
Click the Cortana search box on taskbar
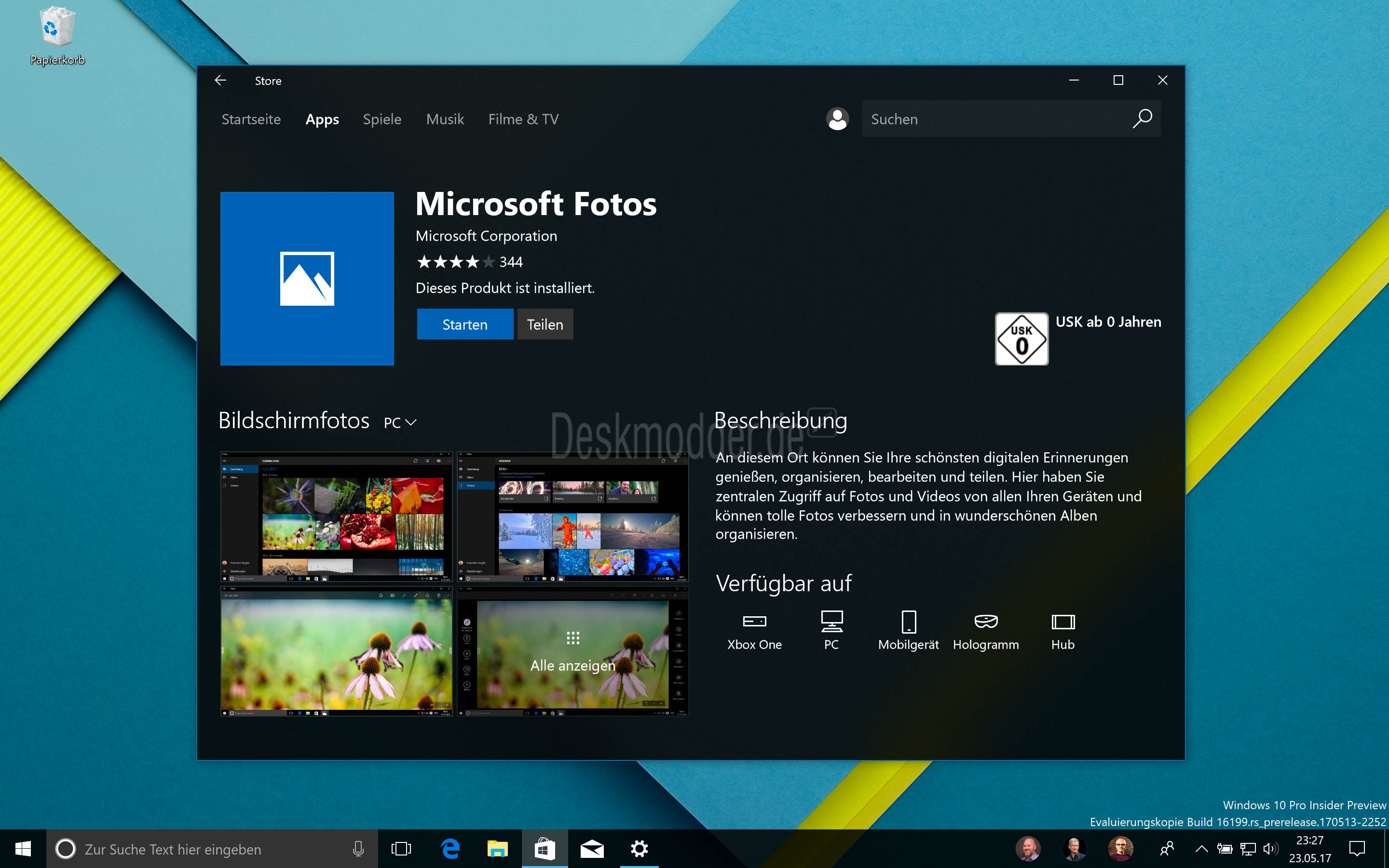(x=212, y=849)
